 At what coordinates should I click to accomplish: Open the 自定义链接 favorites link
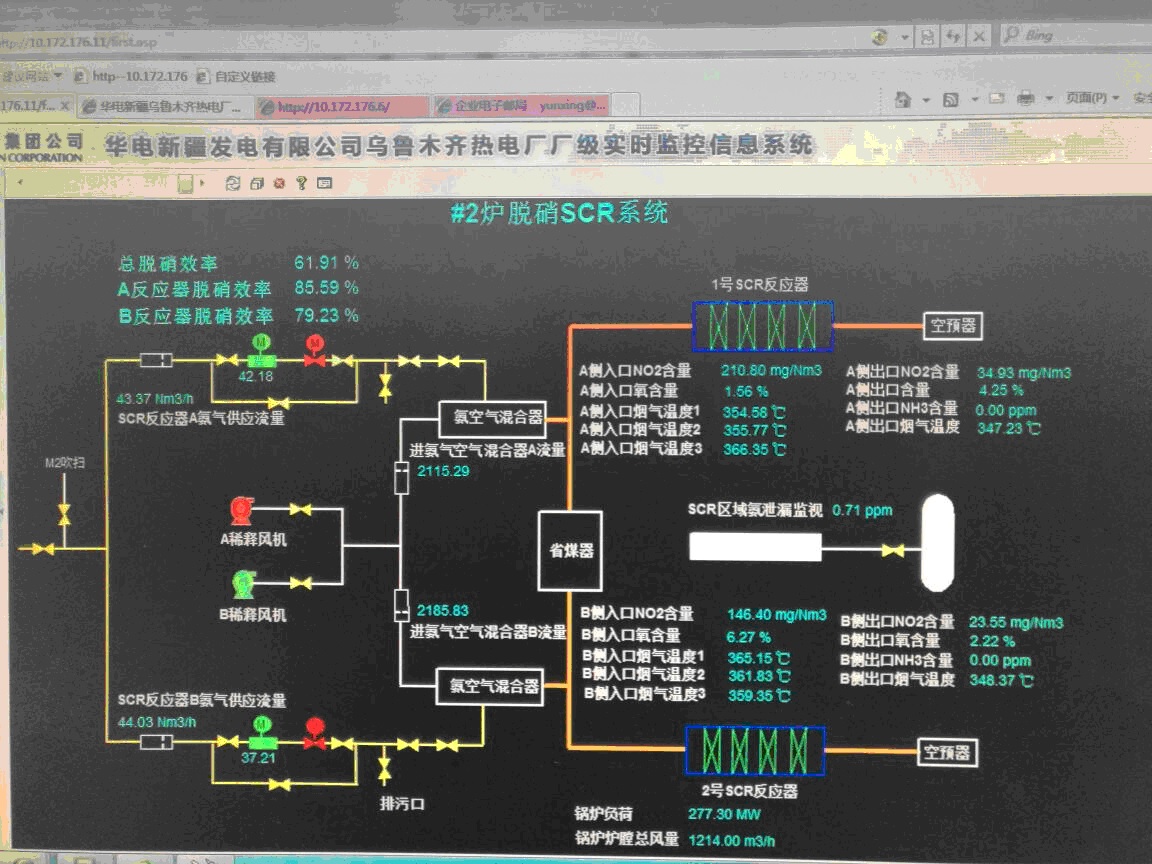[x=237, y=76]
